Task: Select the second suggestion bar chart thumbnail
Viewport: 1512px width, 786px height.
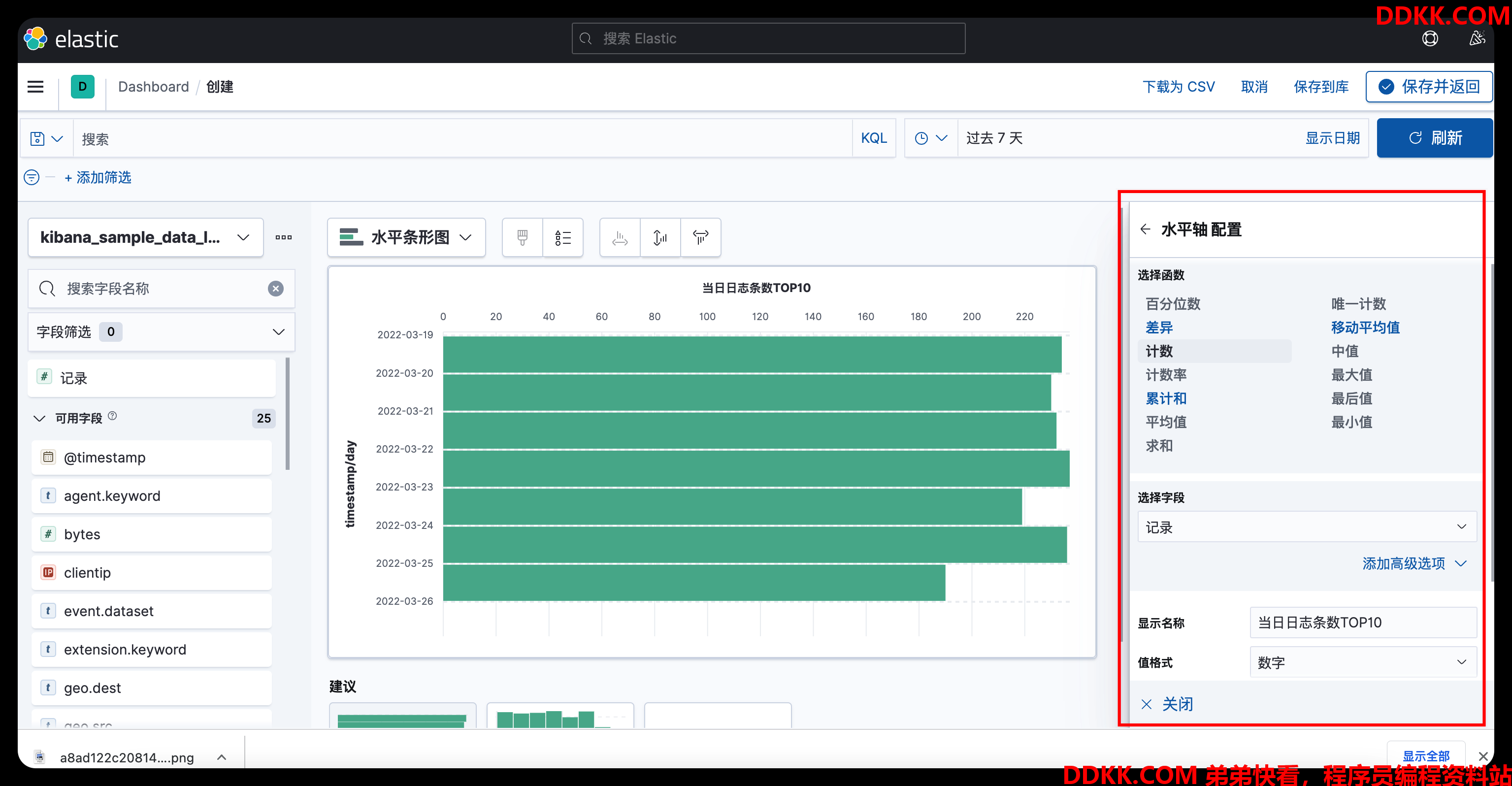Action: click(560, 716)
